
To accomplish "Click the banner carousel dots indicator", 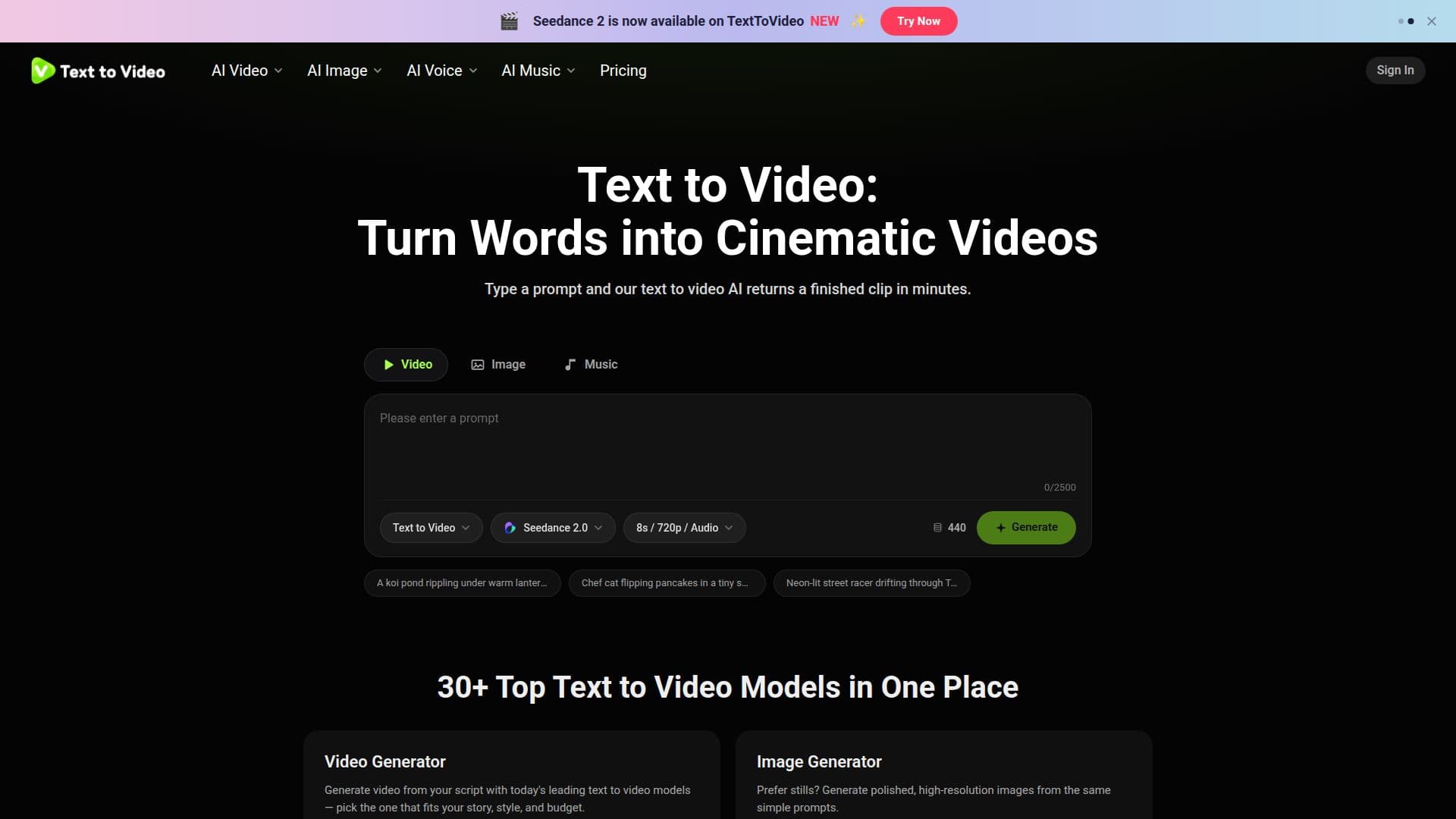I will (1406, 21).
